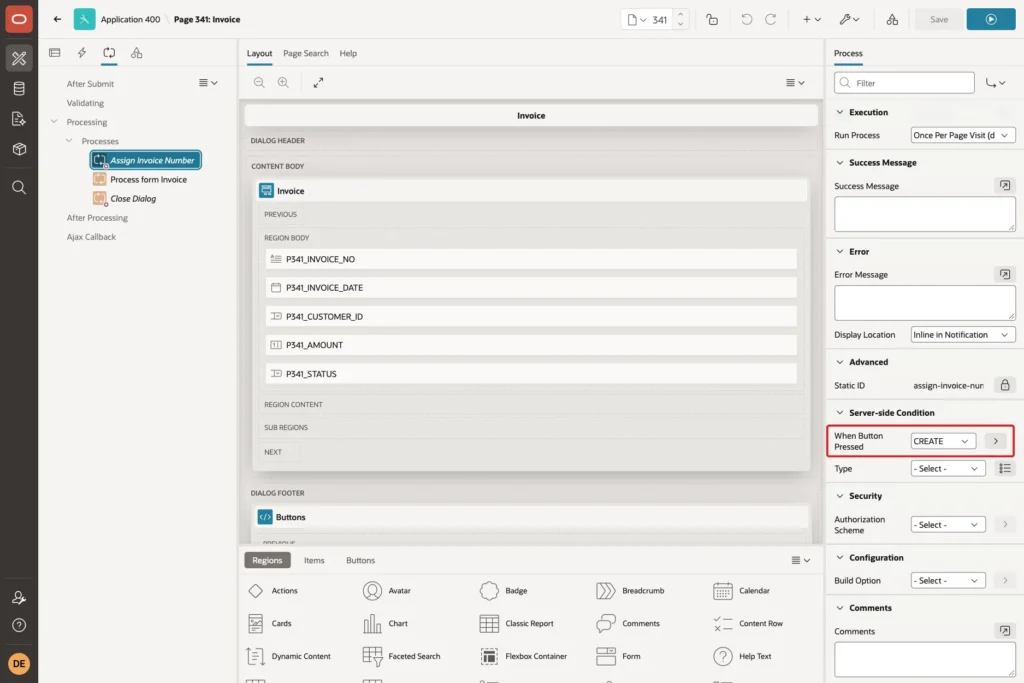1024x683 pixels.
Task: Click the Static ID lock icon
Action: click(x=1005, y=385)
